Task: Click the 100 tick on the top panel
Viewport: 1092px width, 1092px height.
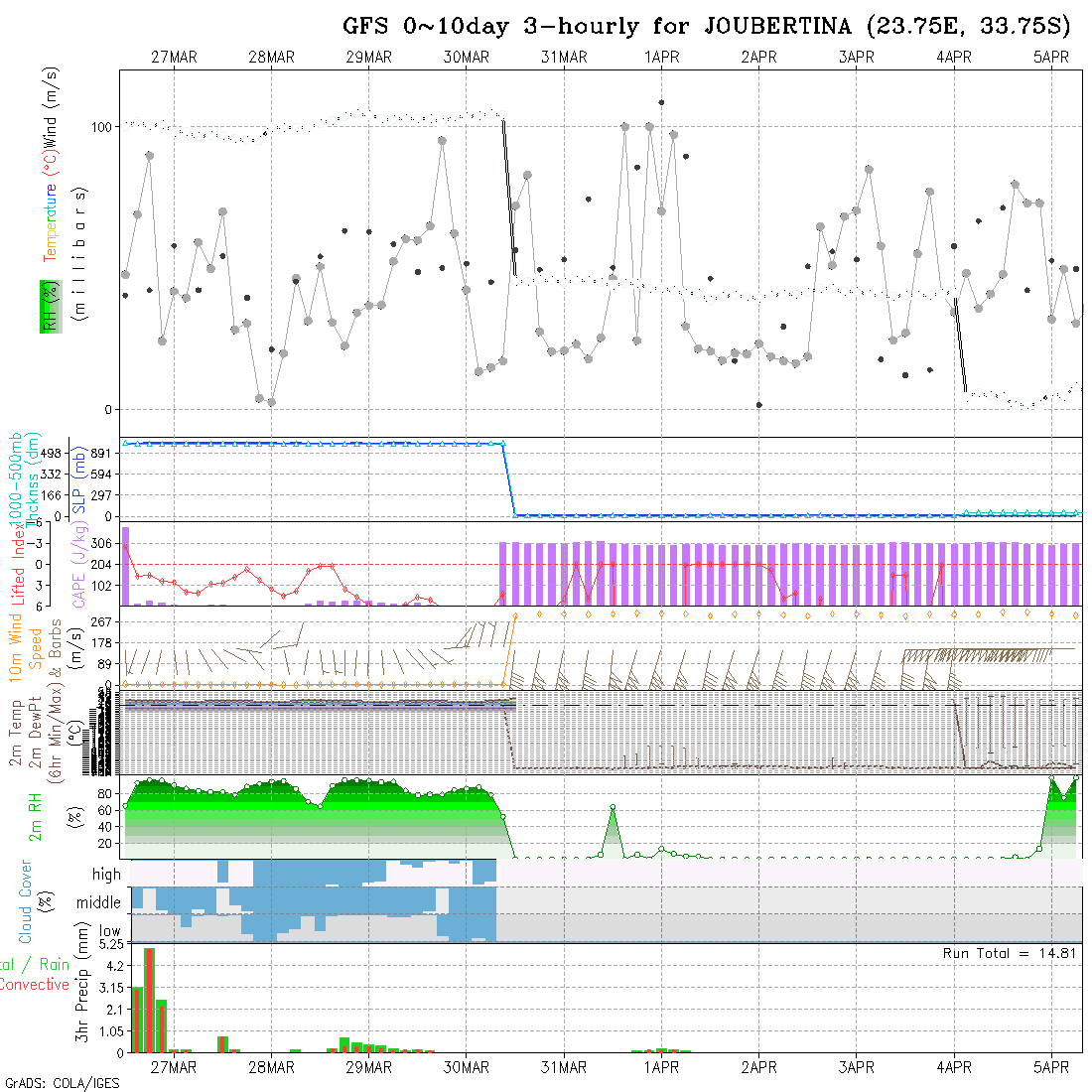Action: tap(103, 126)
